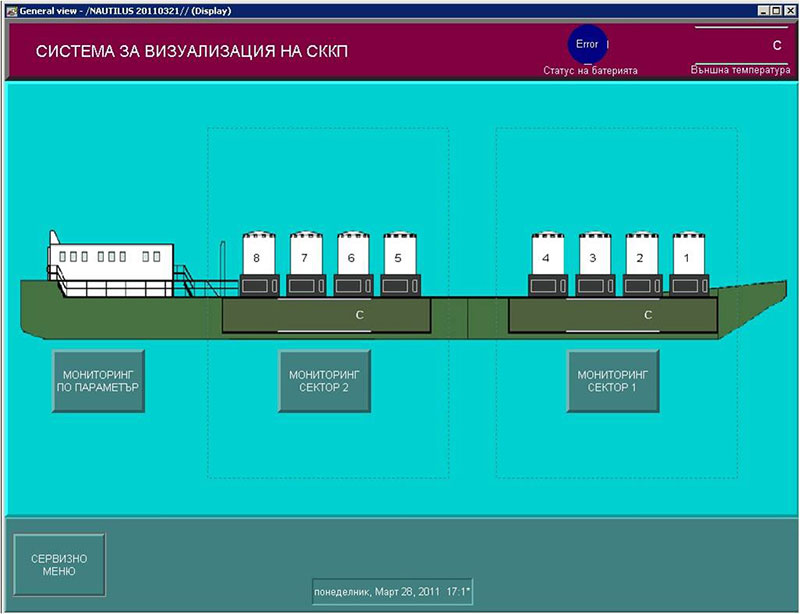
Task: Click container tank number 2
Action: point(640,257)
